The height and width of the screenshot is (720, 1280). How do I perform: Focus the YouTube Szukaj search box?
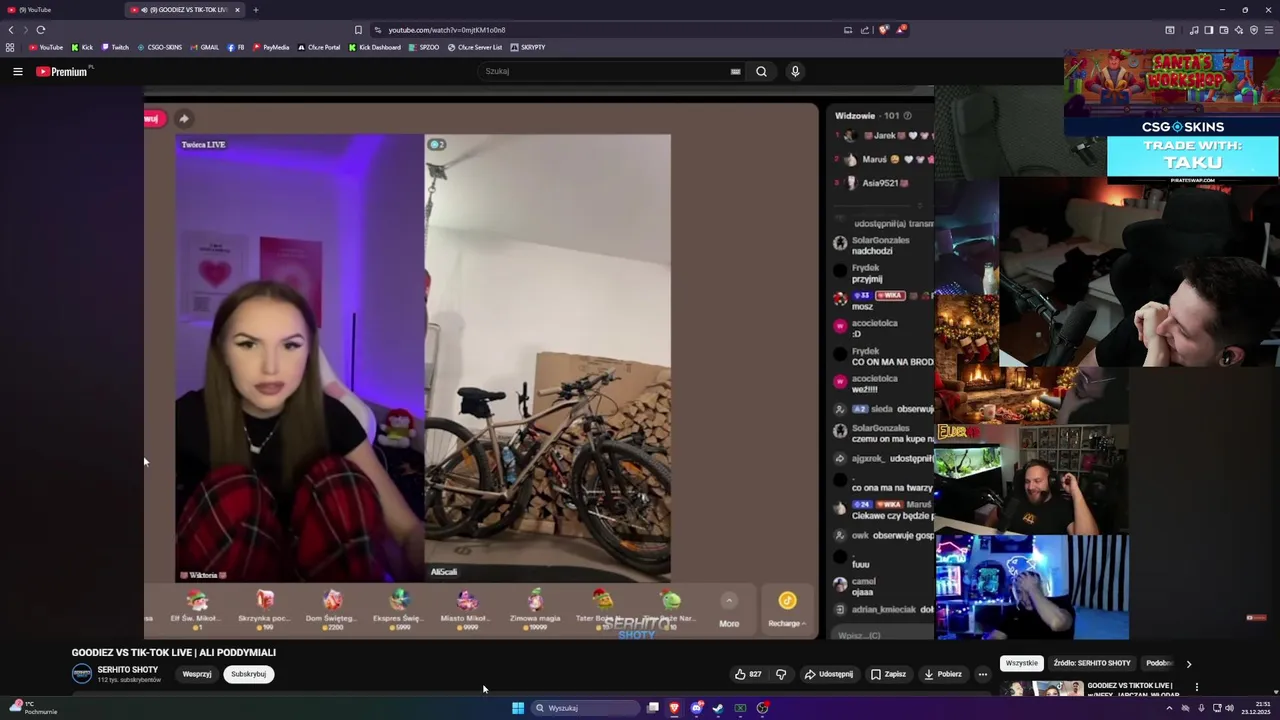605,71
